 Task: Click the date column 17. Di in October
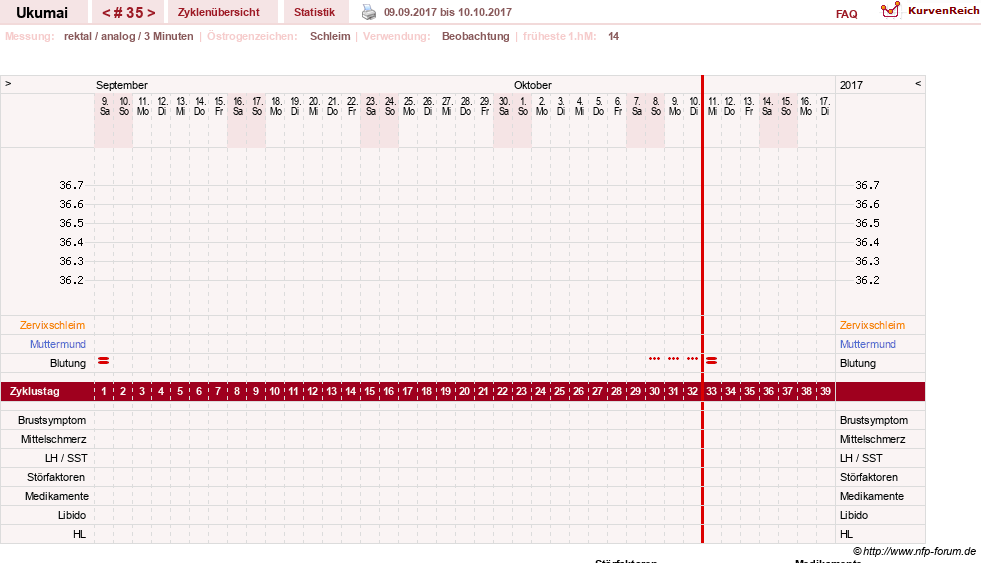pos(825,106)
